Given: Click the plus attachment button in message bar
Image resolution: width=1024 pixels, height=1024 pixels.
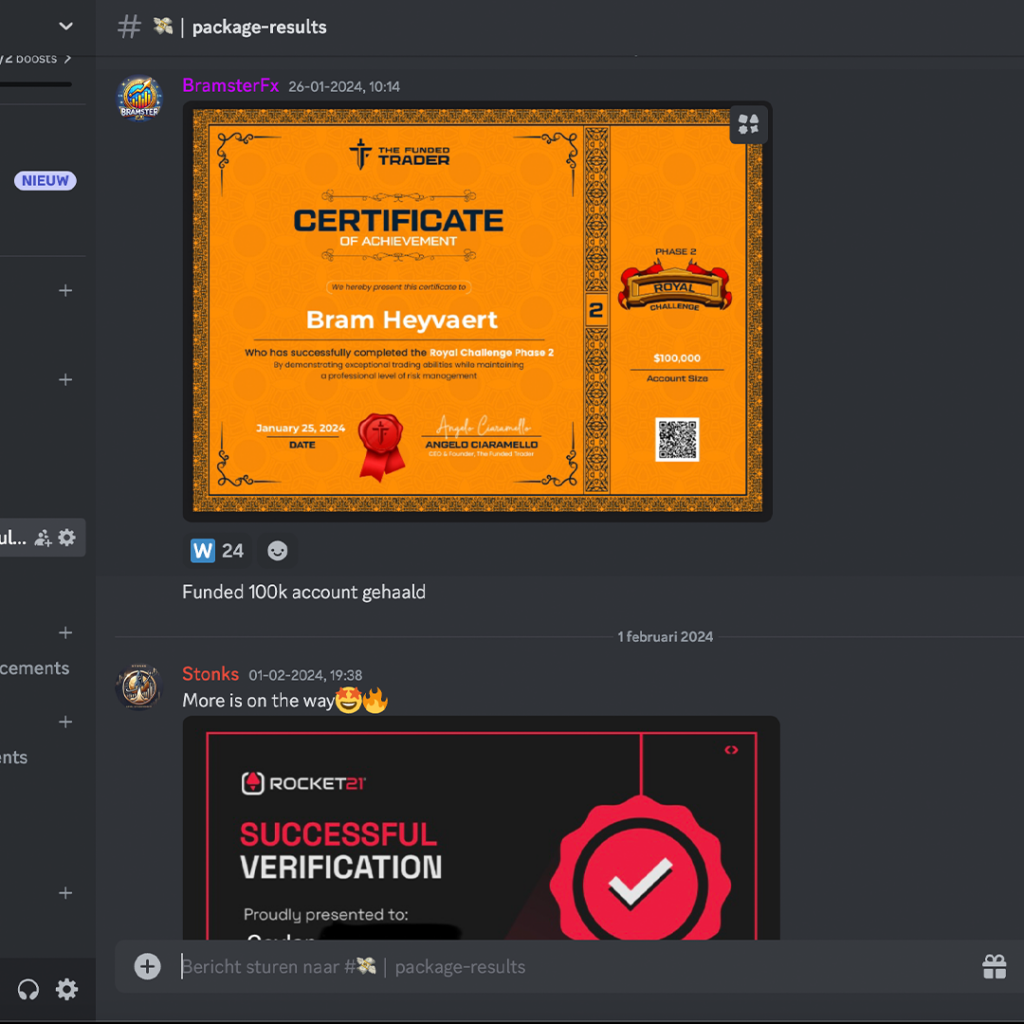Looking at the screenshot, I should coord(148,967).
